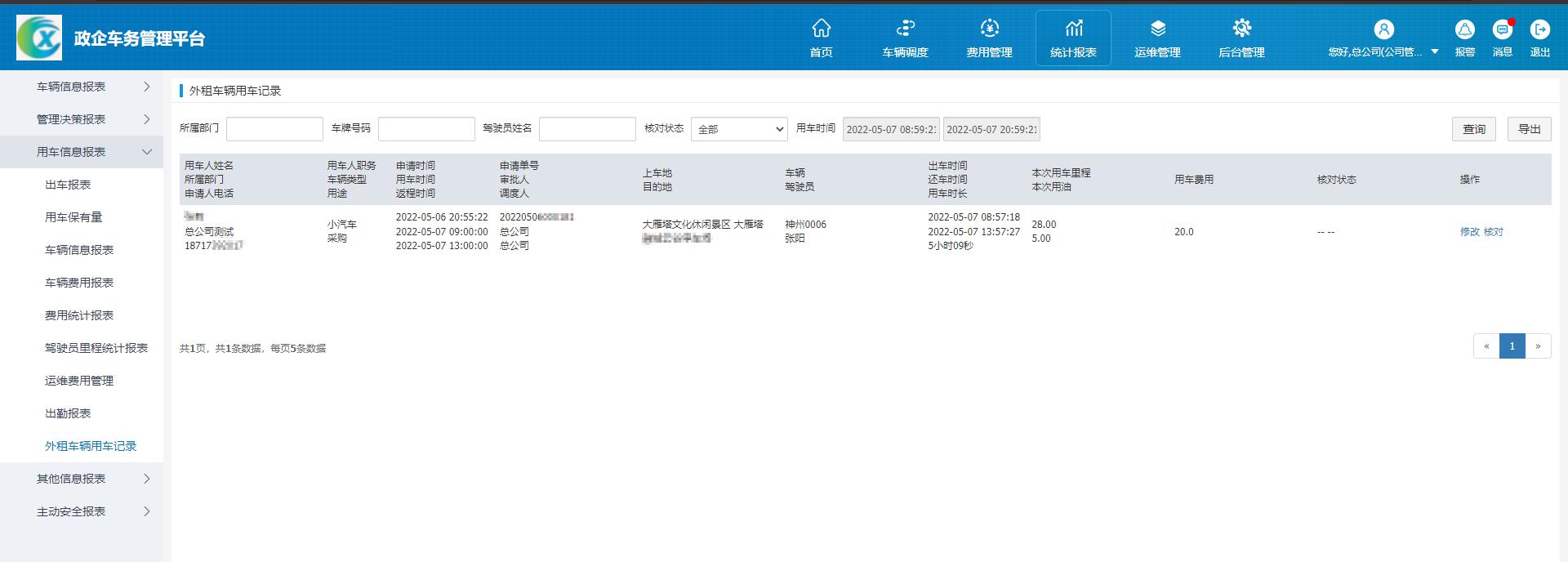Image resolution: width=1568 pixels, height=562 pixels.
Task: Expand 管理决策报表 sidebar group
Action: click(82, 119)
